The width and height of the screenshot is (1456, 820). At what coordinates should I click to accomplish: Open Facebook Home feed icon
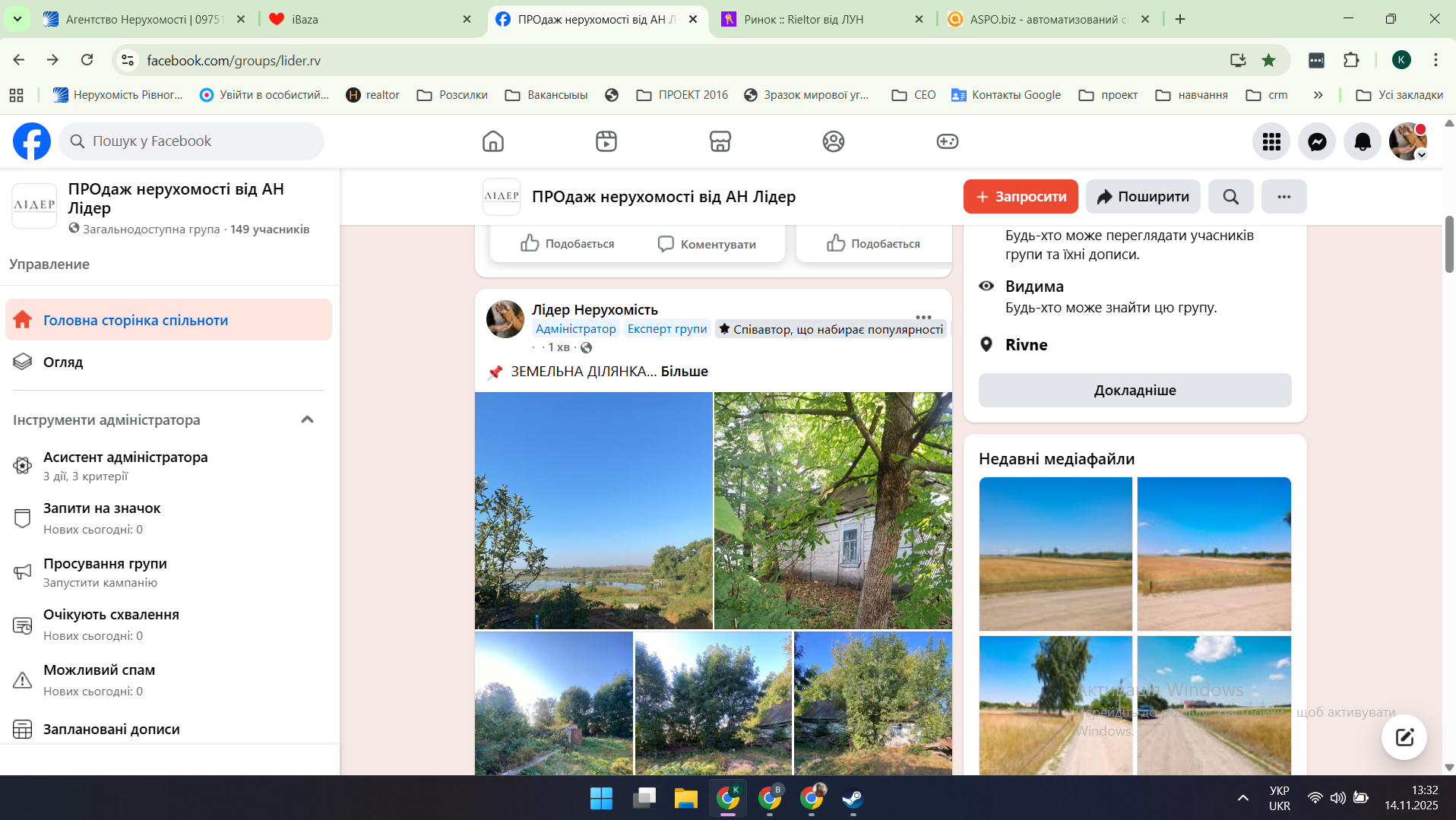(x=493, y=141)
